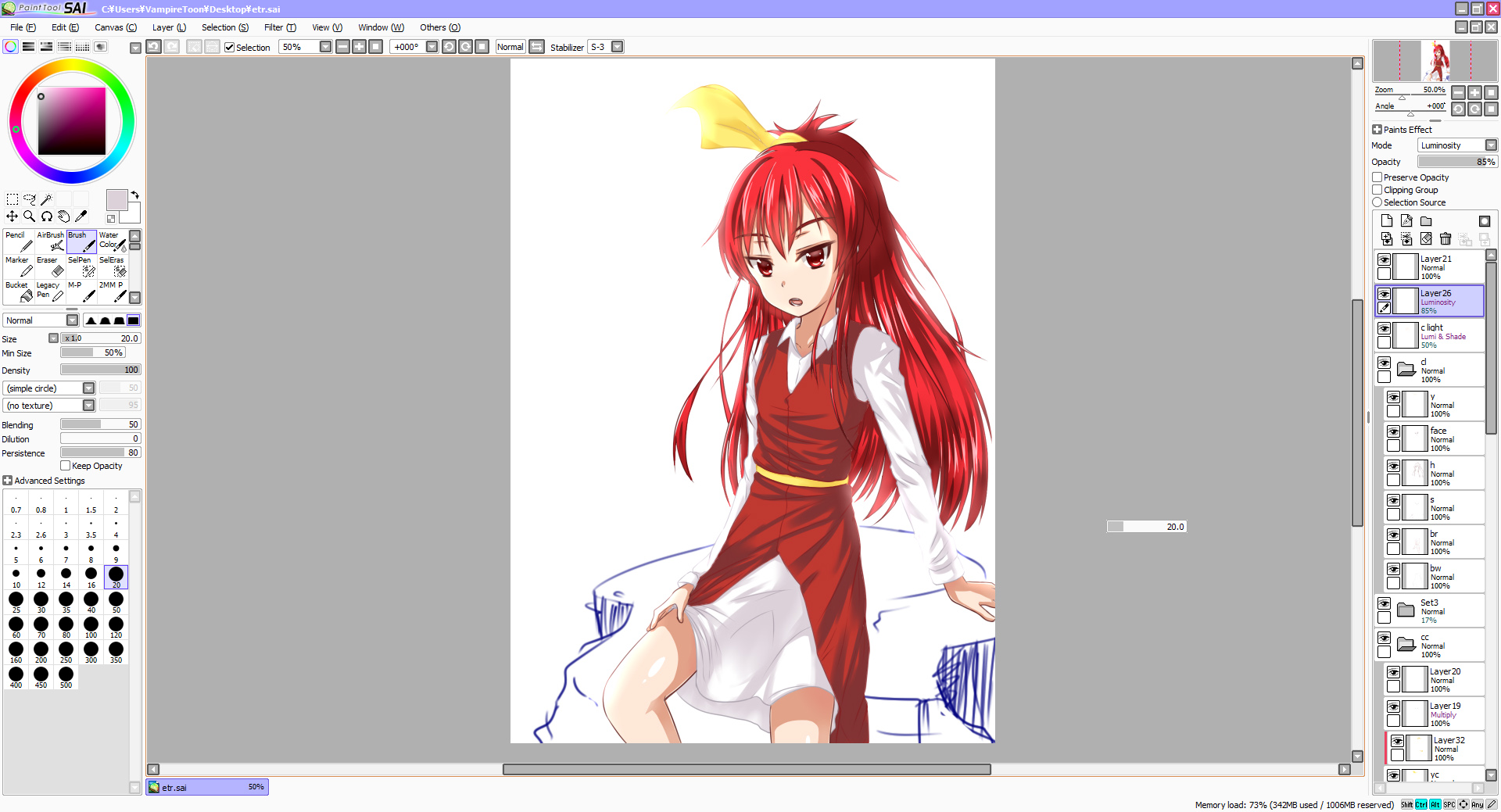Check the Keep Opacity box

tap(66, 466)
